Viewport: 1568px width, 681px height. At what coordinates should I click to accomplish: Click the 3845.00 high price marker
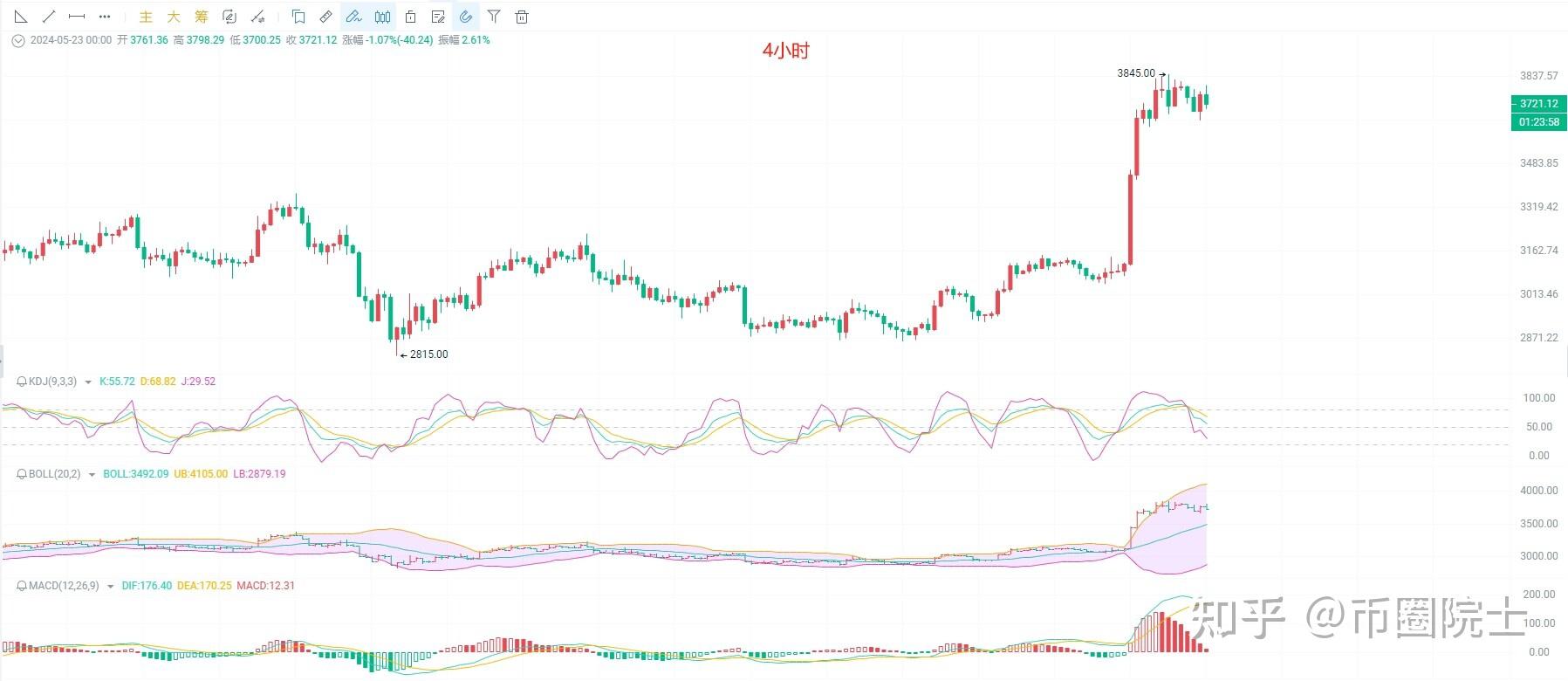(x=1135, y=73)
